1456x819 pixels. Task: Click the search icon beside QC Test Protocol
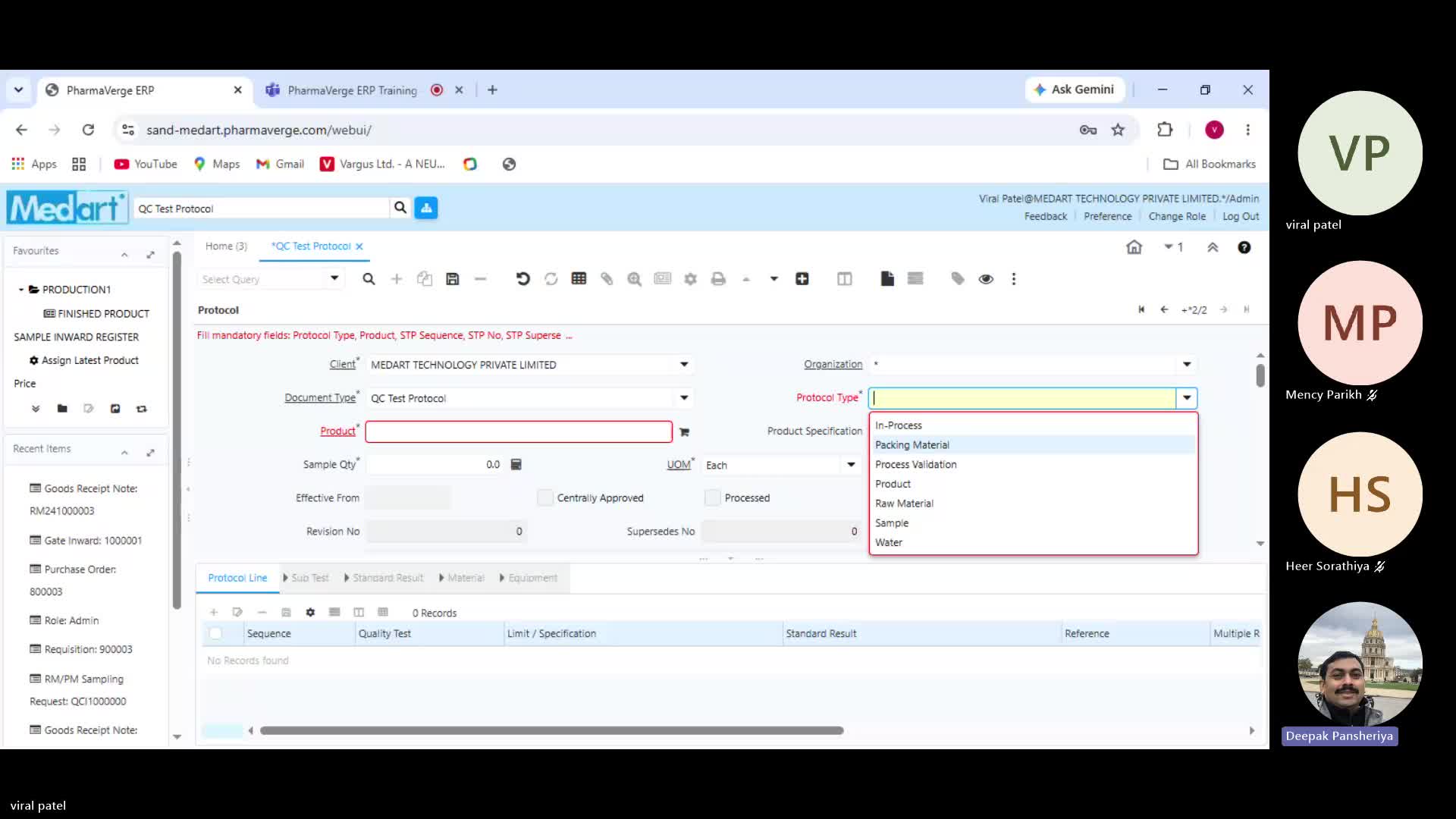point(400,208)
